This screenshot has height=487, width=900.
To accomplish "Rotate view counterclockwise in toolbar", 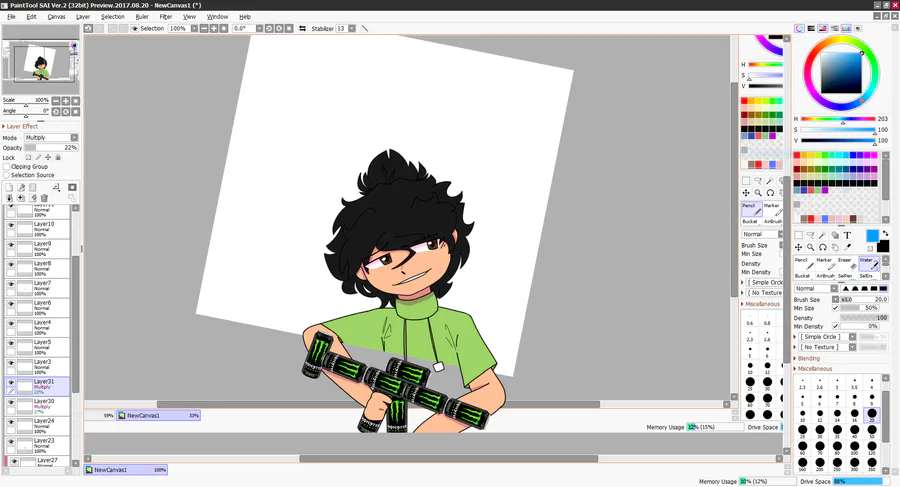I will click(x=269, y=28).
